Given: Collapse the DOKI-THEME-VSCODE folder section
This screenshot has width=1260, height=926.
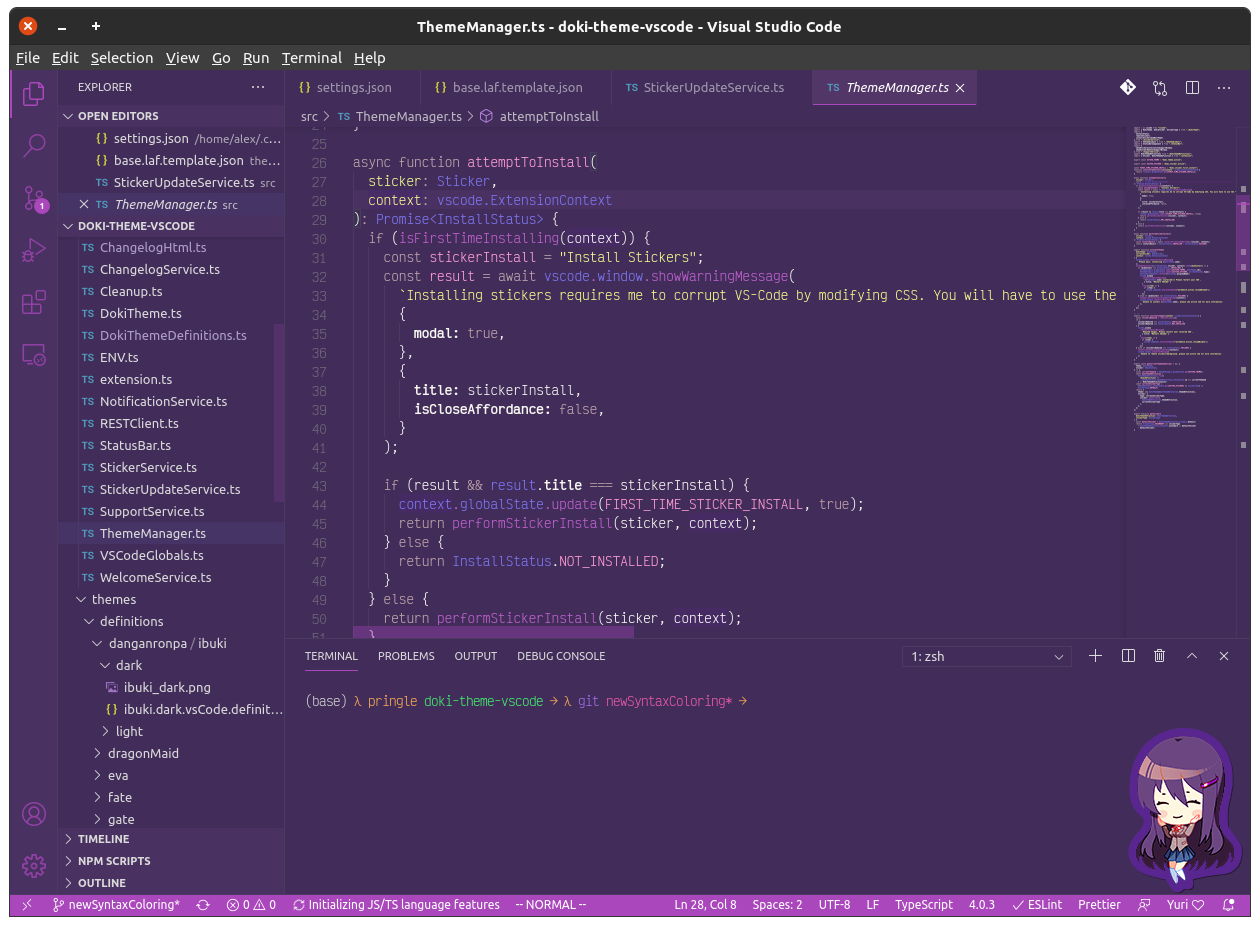Looking at the screenshot, I should [171, 226].
